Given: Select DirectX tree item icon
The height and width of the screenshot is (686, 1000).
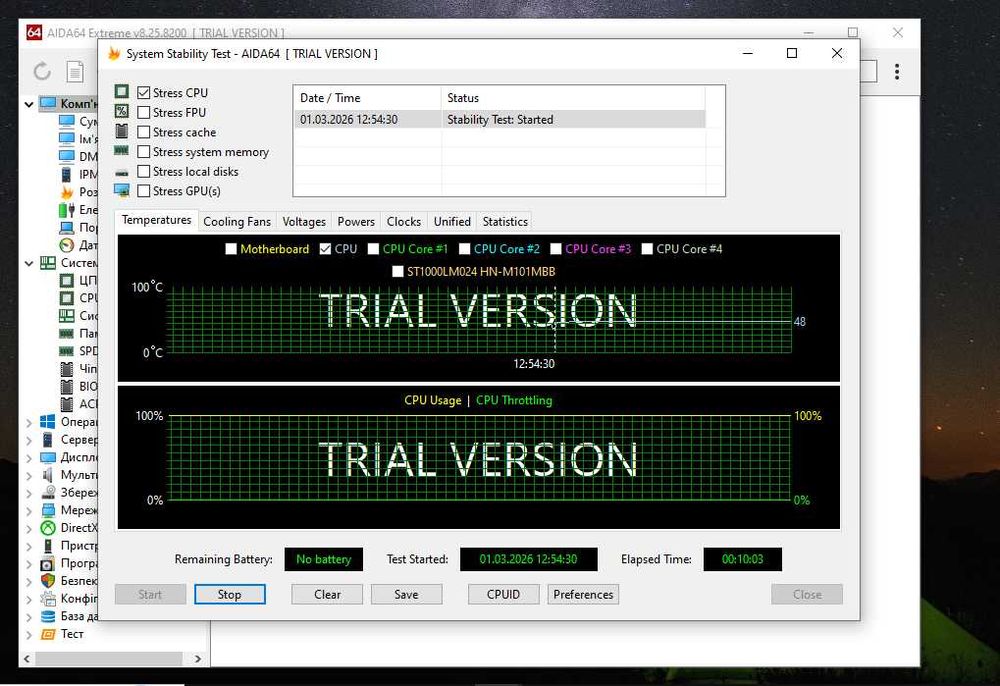Looking at the screenshot, I should tap(48, 528).
